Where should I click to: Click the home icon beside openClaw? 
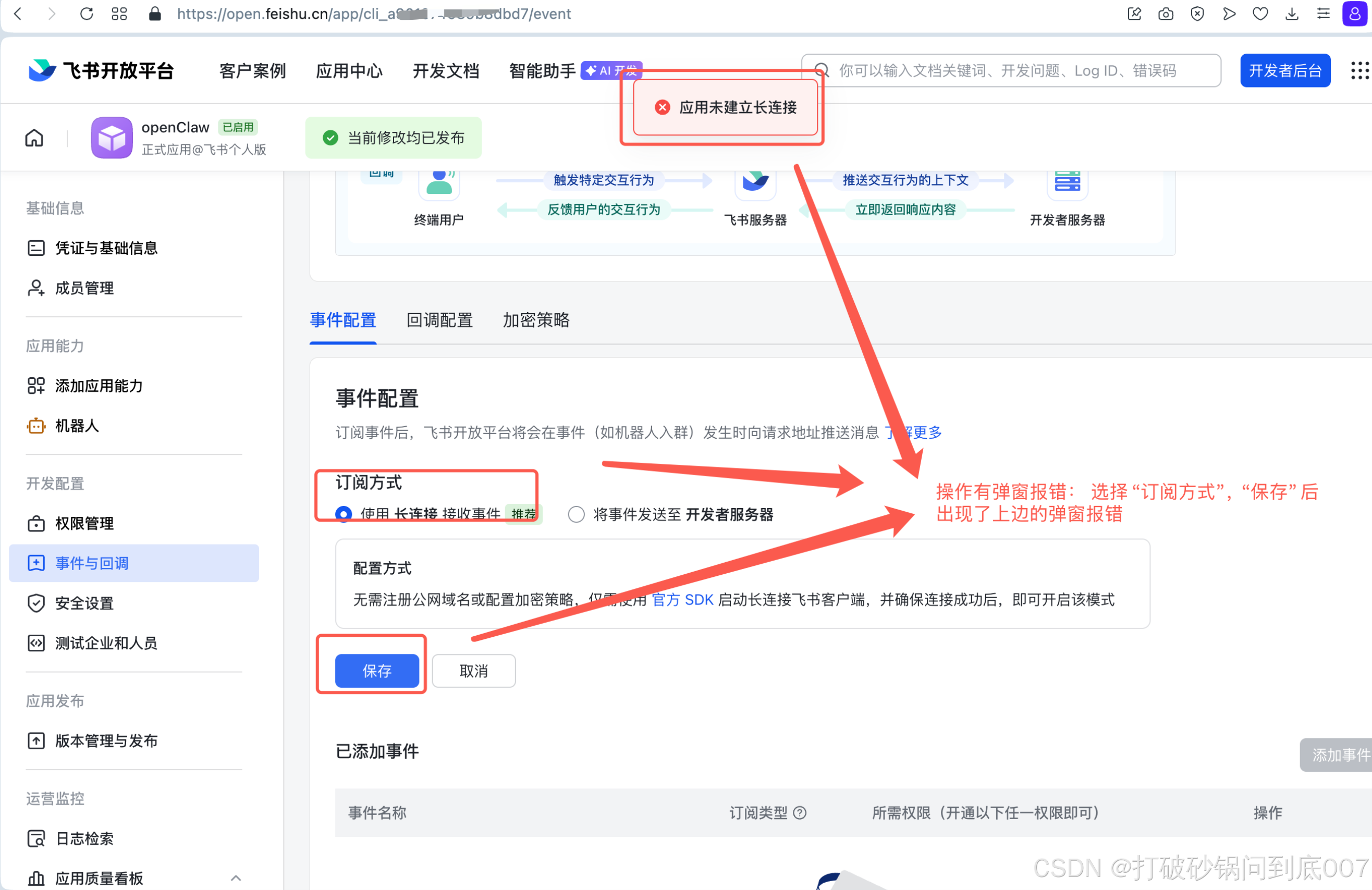coord(34,138)
